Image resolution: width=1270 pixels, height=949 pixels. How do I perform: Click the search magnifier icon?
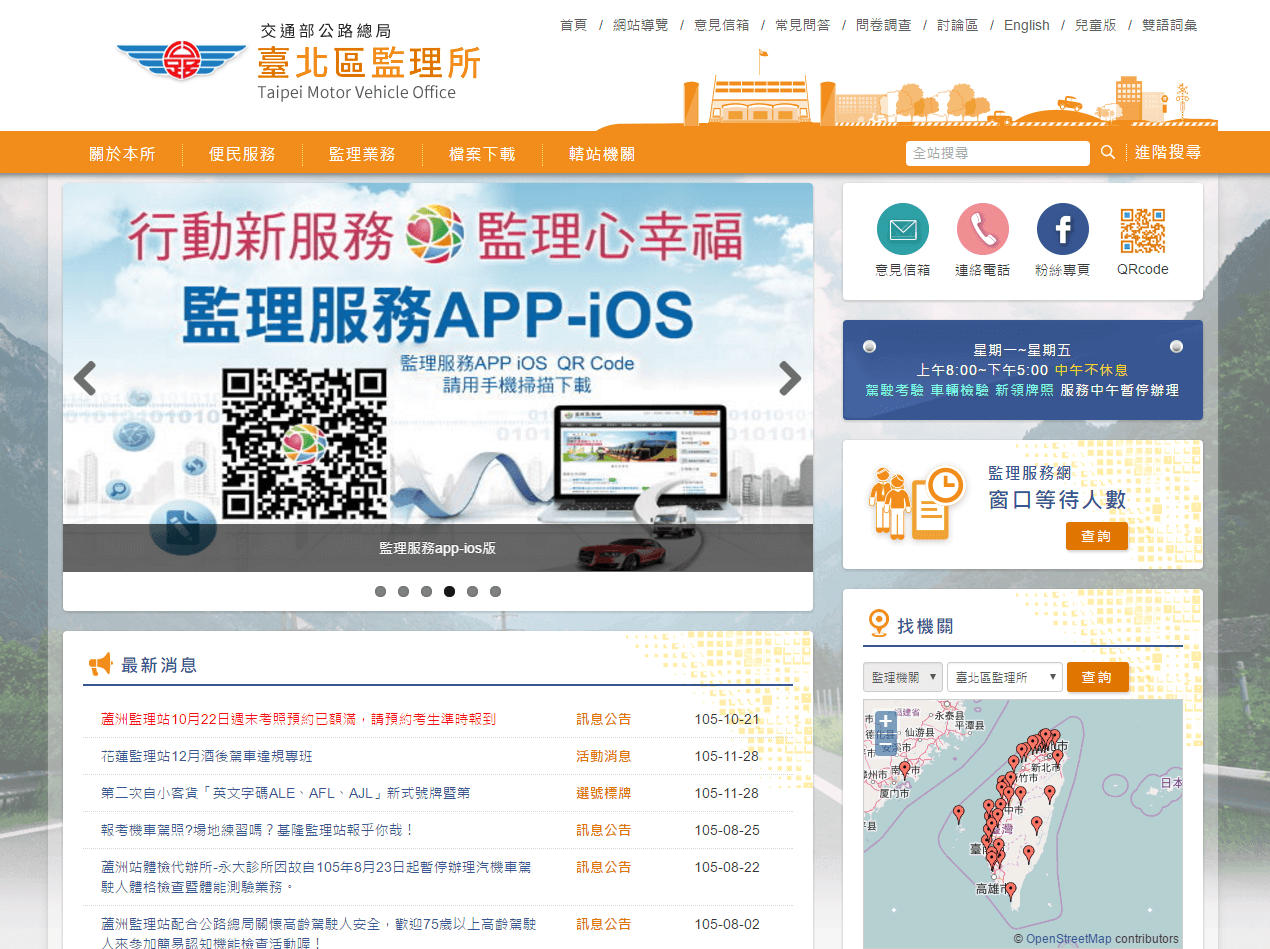coord(1108,152)
